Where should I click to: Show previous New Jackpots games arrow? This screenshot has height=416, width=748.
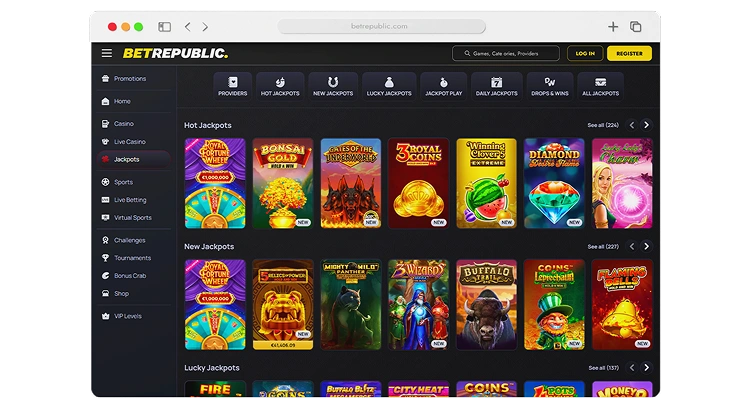coord(632,247)
